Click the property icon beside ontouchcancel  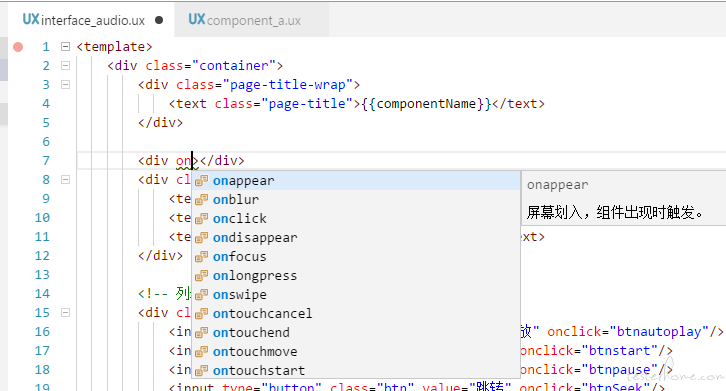pyautogui.click(x=201, y=314)
